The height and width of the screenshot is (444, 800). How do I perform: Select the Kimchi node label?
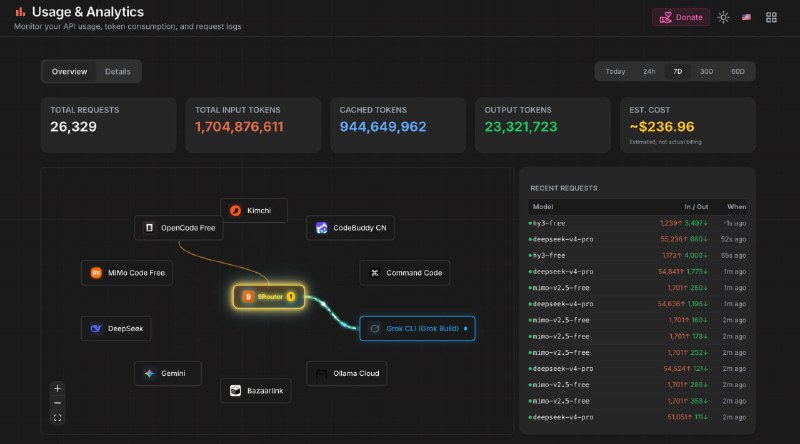point(259,210)
